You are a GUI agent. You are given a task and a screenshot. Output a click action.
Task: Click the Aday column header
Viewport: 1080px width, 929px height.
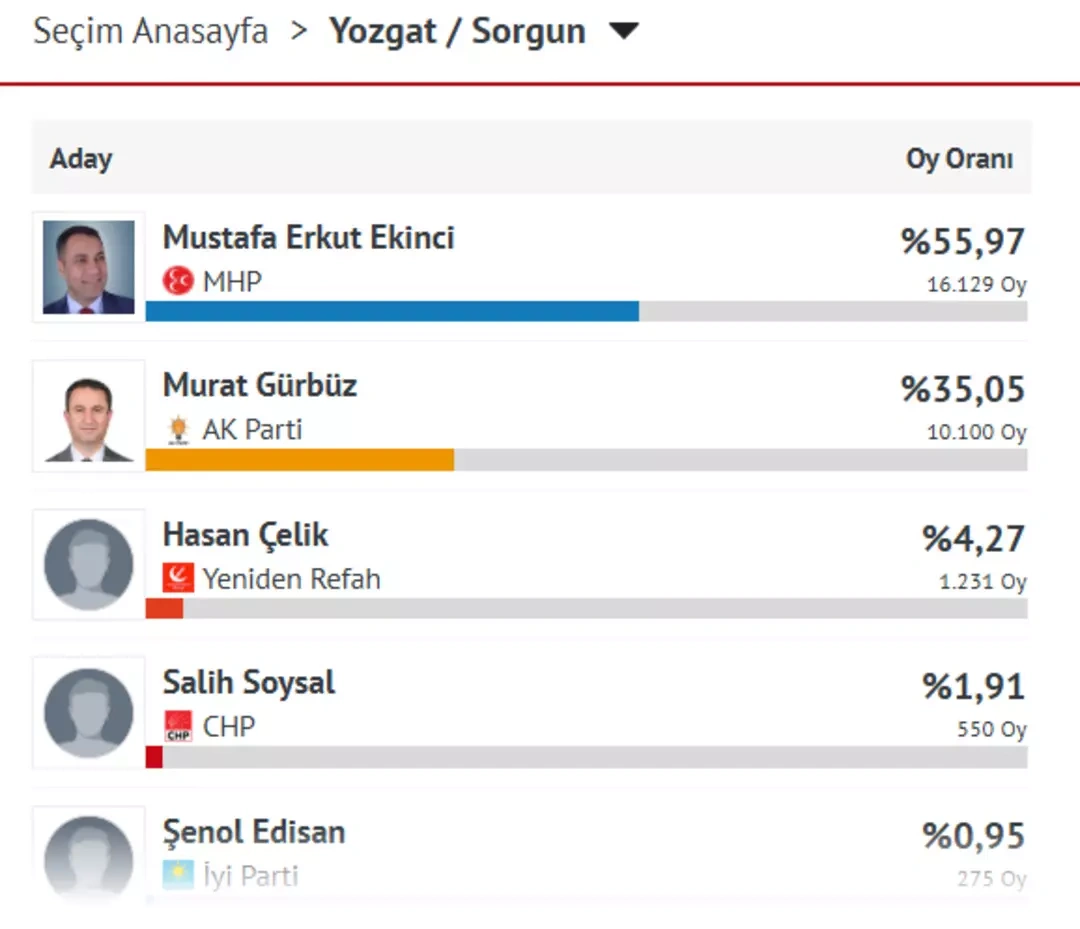[81, 159]
